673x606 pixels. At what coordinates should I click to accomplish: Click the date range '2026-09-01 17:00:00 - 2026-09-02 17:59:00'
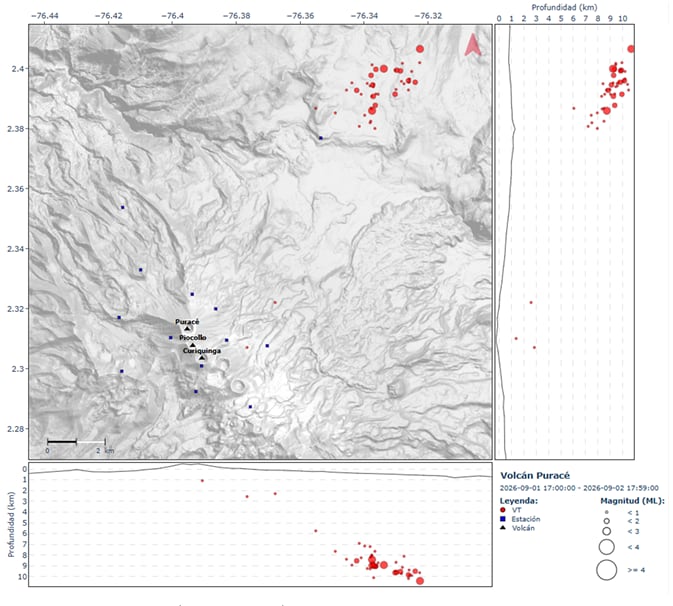pos(579,488)
